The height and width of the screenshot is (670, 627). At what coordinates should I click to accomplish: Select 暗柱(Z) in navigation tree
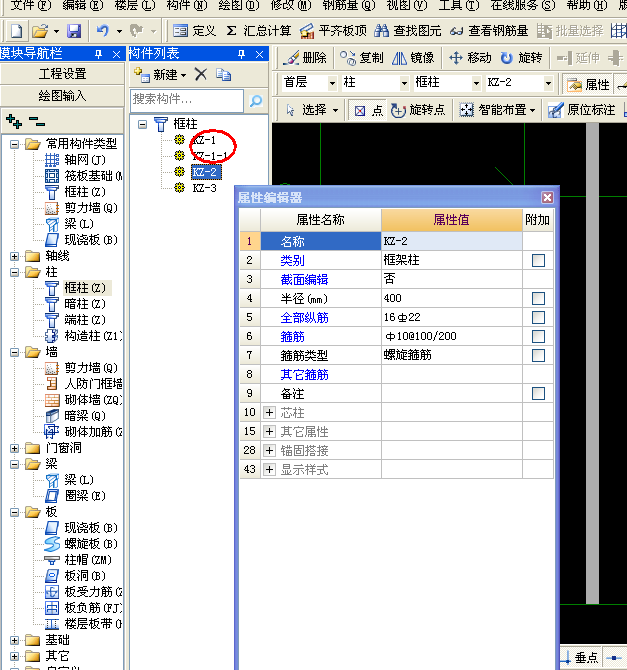coord(85,304)
